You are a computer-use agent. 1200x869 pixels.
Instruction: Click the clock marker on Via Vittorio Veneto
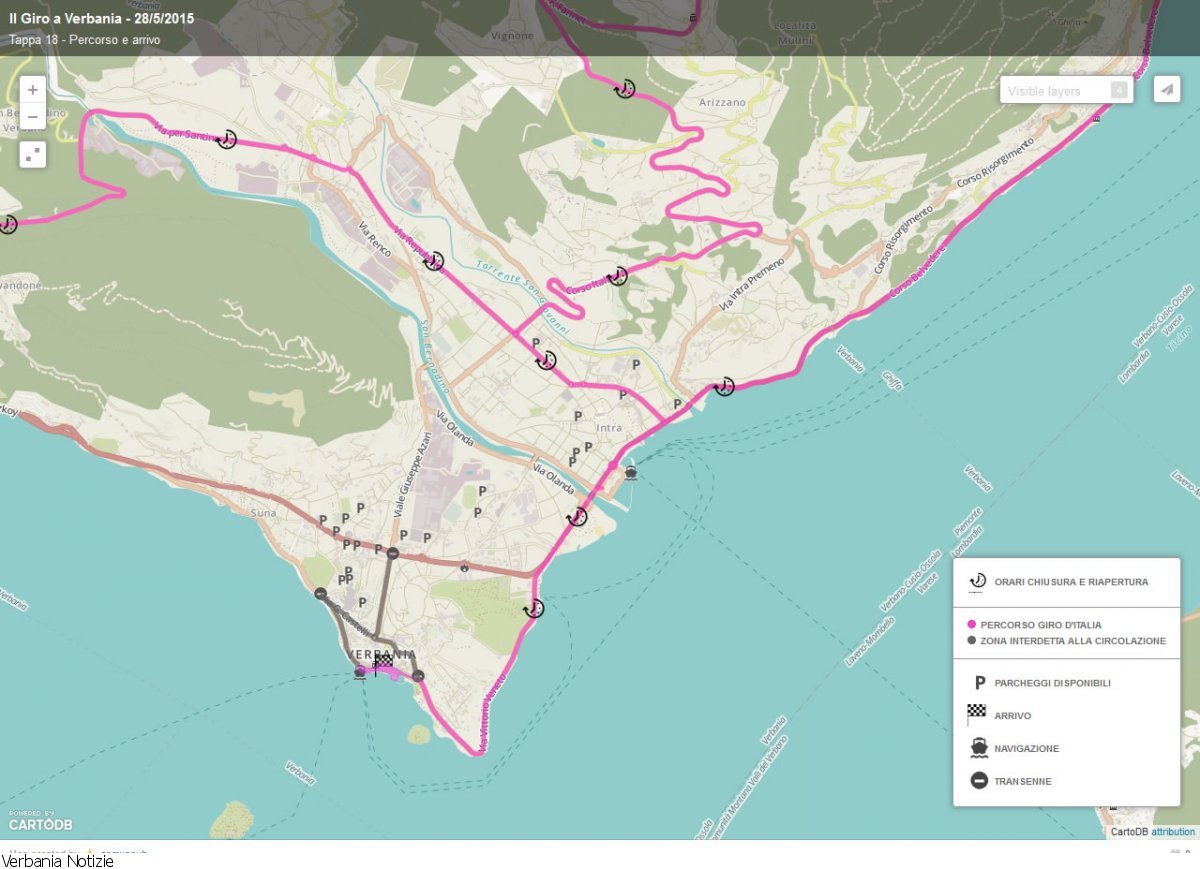pyautogui.click(x=534, y=608)
